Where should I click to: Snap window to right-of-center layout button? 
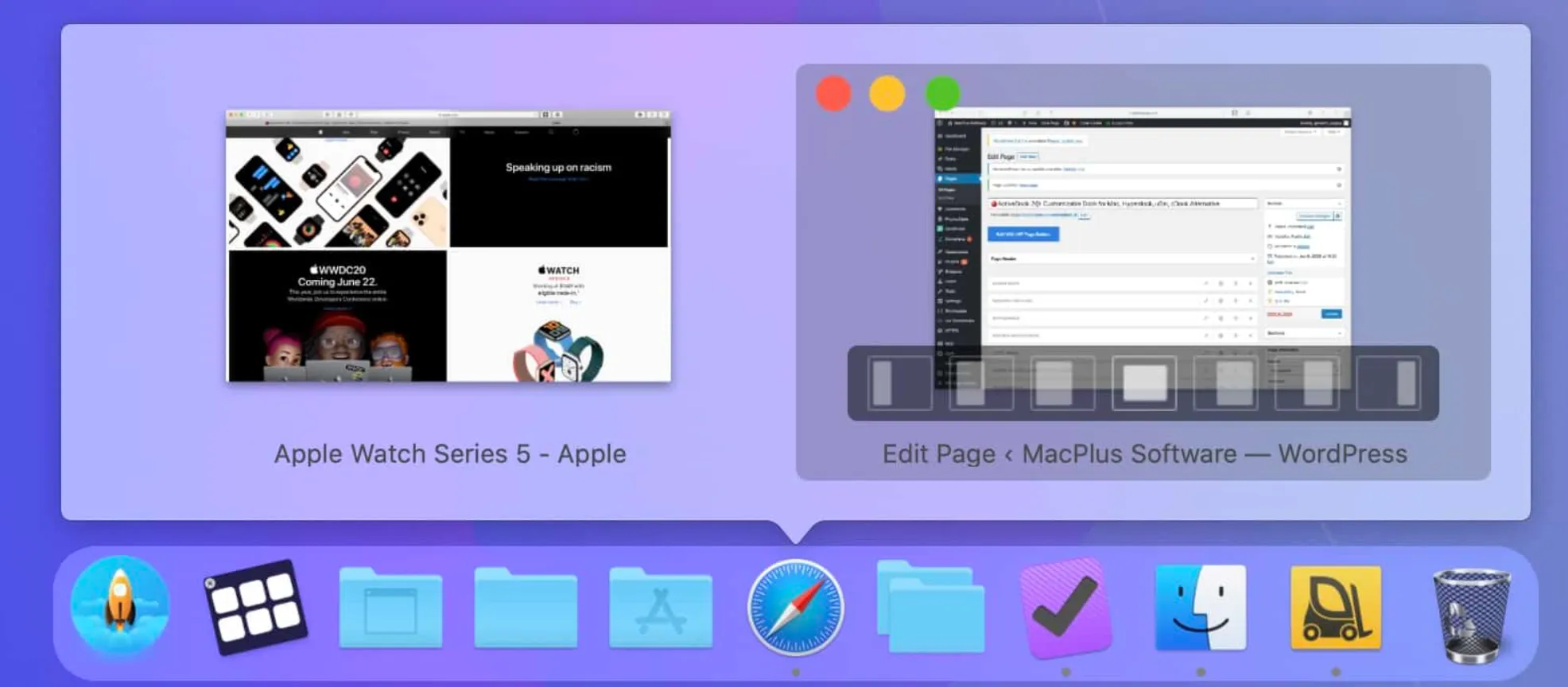coord(1225,383)
